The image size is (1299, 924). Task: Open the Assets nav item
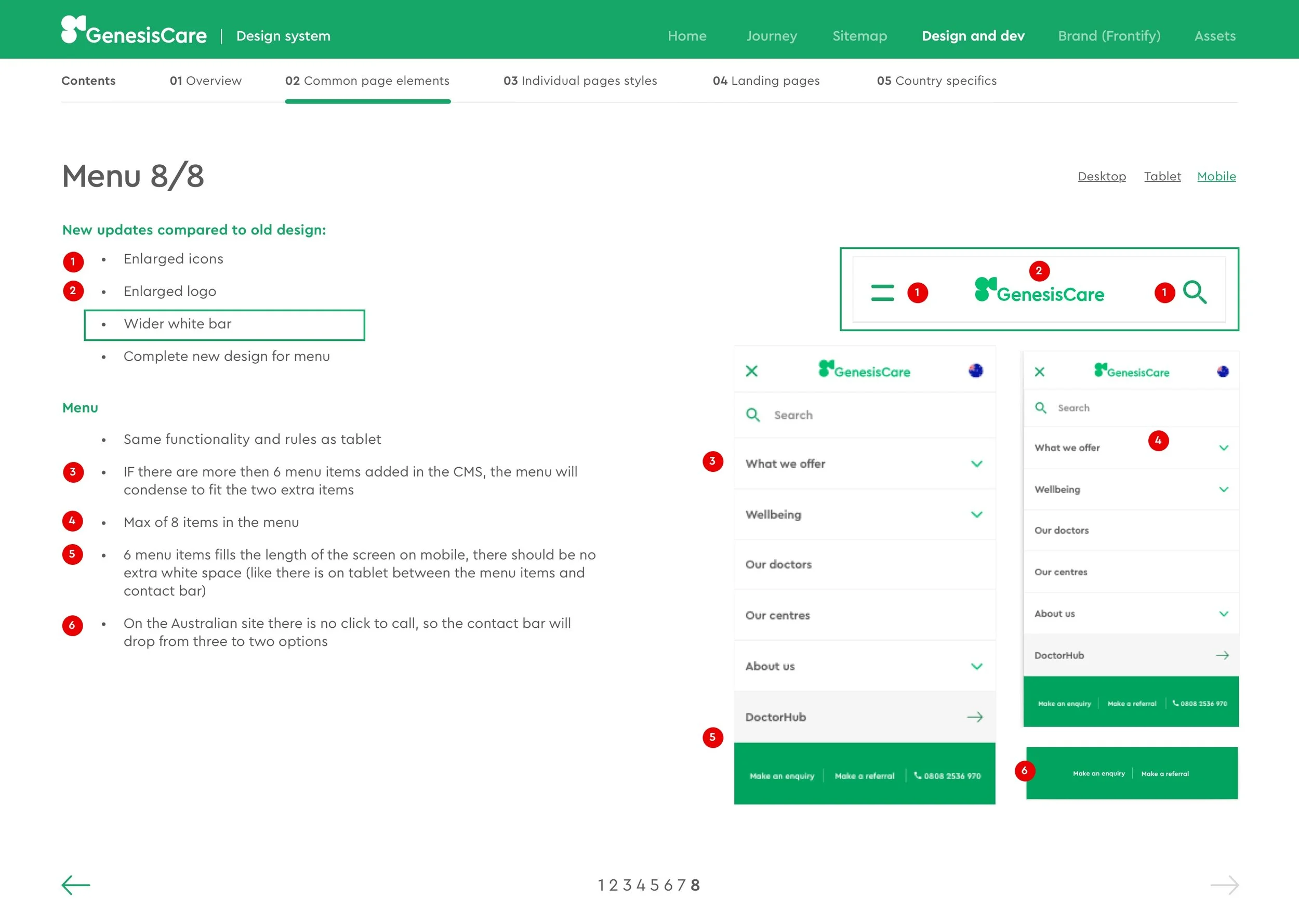pyautogui.click(x=1215, y=36)
